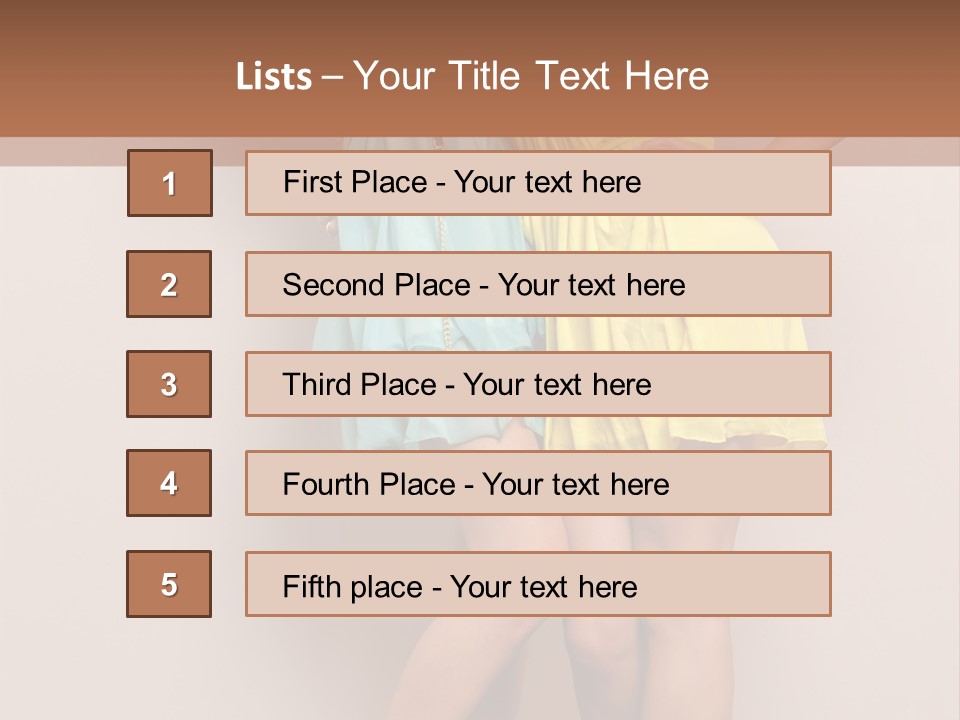Click the blank beige area below number 5
This screenshot has height=720, width=960.
coord(169,670)
